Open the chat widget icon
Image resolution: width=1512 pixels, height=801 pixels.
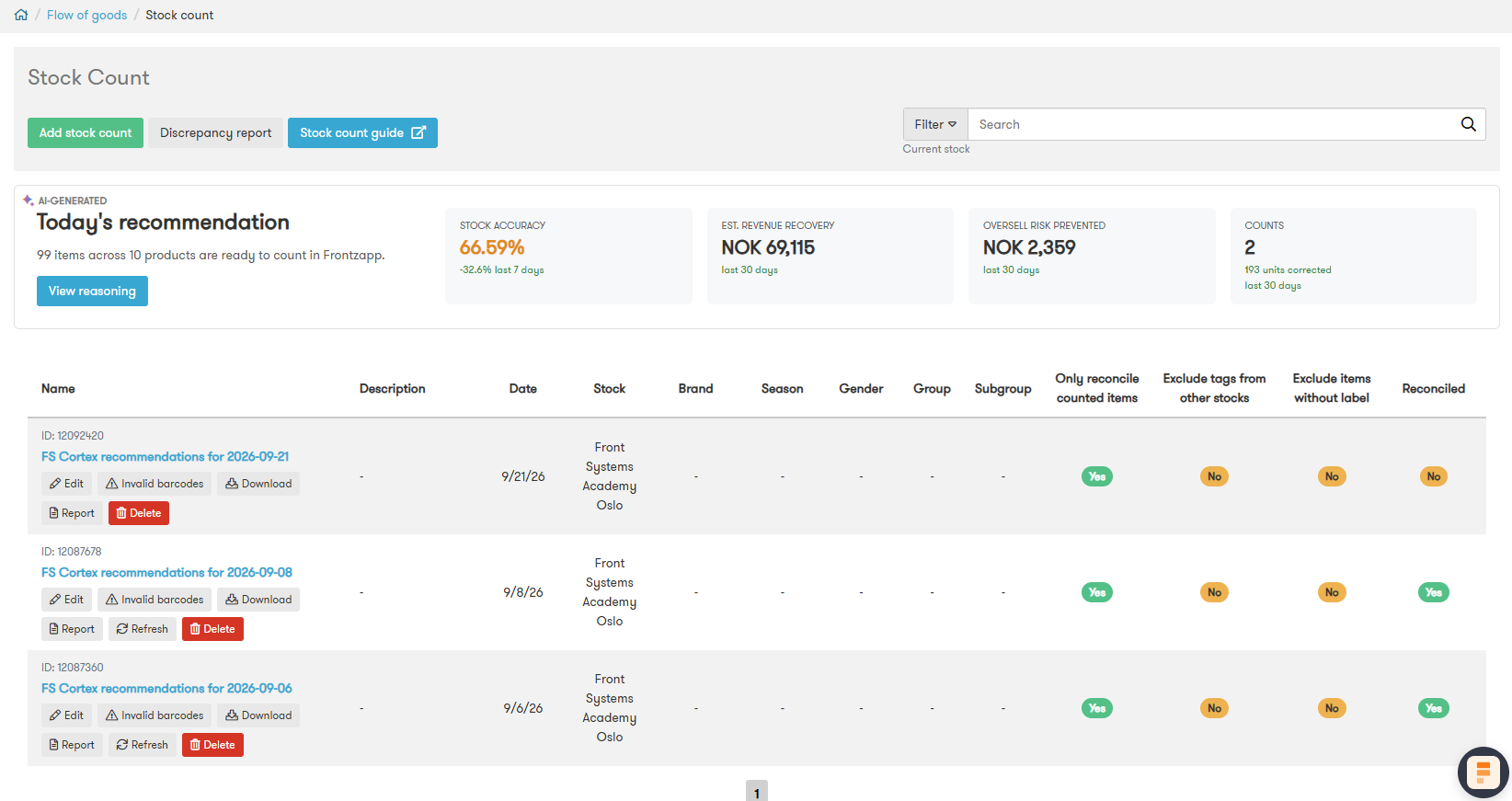pyautogui.click(x=1483, y=772)
